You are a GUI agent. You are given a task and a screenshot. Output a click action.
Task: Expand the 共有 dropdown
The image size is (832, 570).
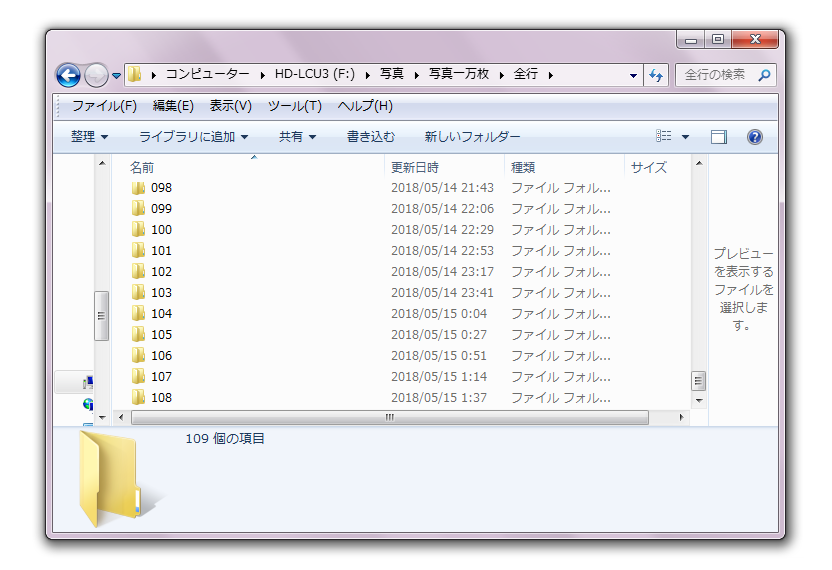point(297,137)
